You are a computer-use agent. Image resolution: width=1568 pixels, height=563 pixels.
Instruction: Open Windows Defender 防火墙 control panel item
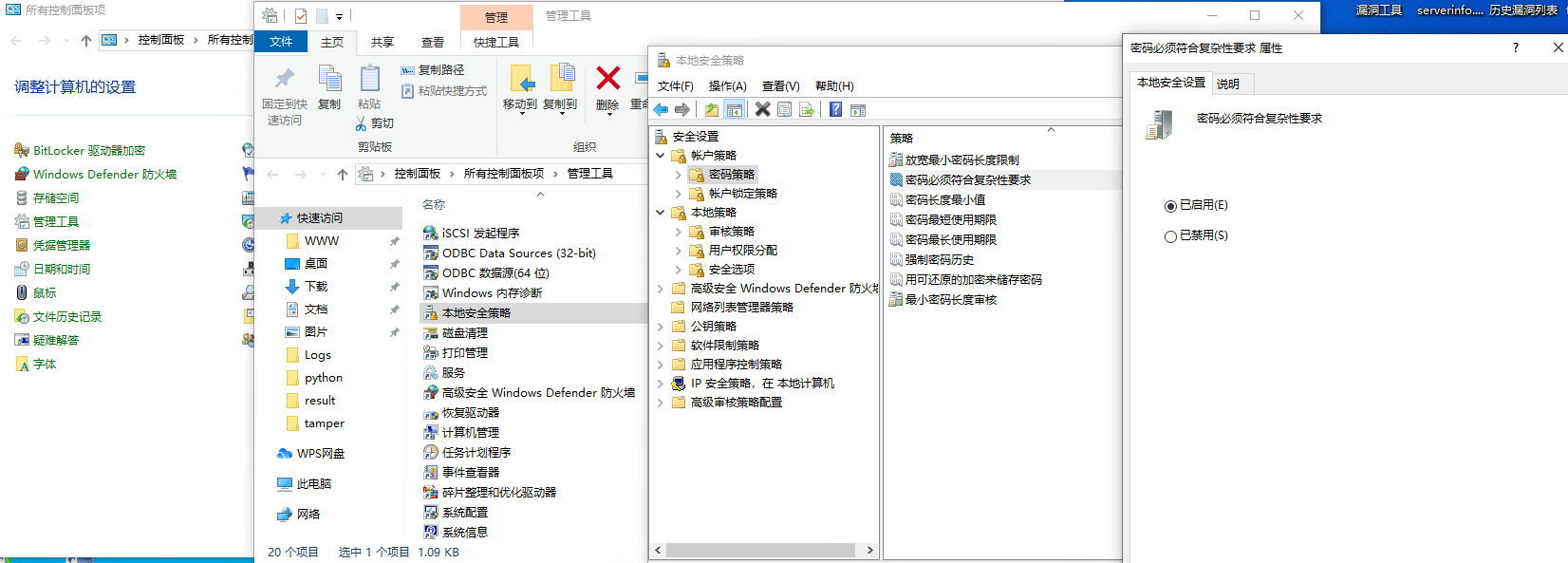point(96,174)
